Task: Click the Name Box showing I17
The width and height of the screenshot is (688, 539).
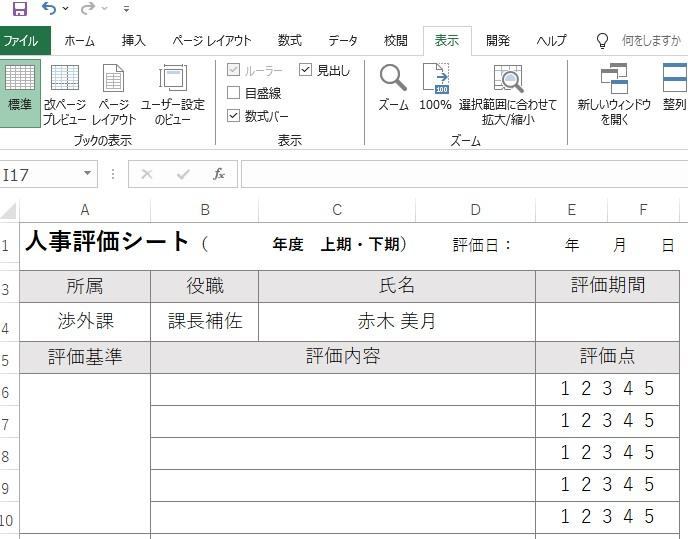Action: 40,174
